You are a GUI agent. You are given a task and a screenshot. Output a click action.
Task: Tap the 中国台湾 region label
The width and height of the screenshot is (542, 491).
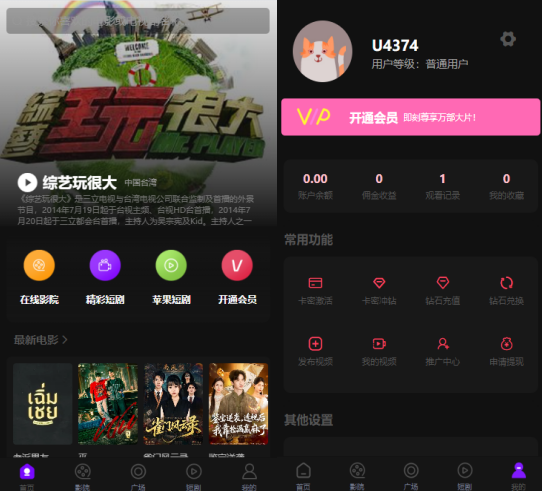point(141,183)
